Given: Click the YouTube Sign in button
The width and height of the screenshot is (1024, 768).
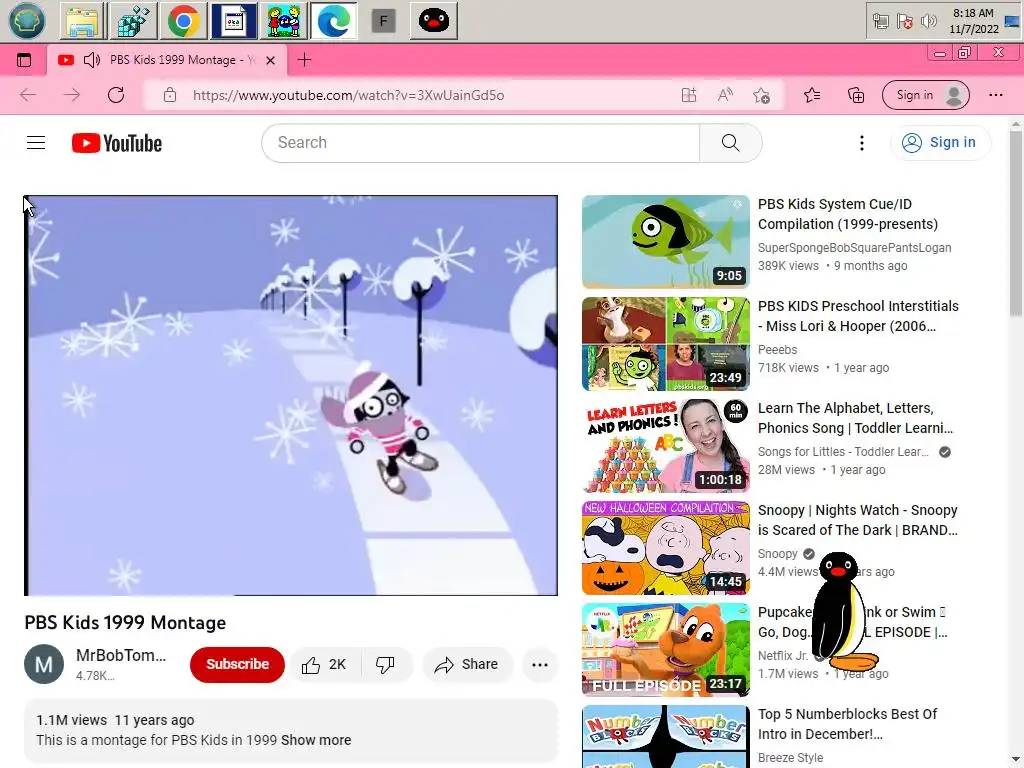Looking at the screenshot, I should [x=940, y=142].
